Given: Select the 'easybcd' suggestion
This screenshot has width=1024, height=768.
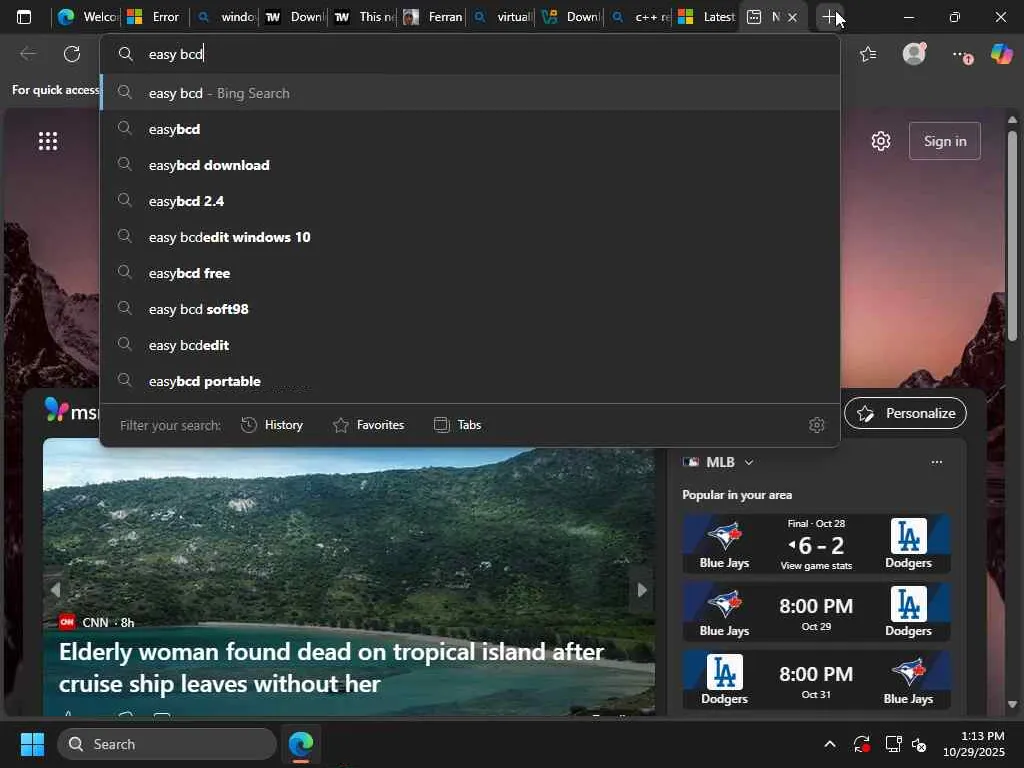Looking at the screenshot, I should pos(470,129).
